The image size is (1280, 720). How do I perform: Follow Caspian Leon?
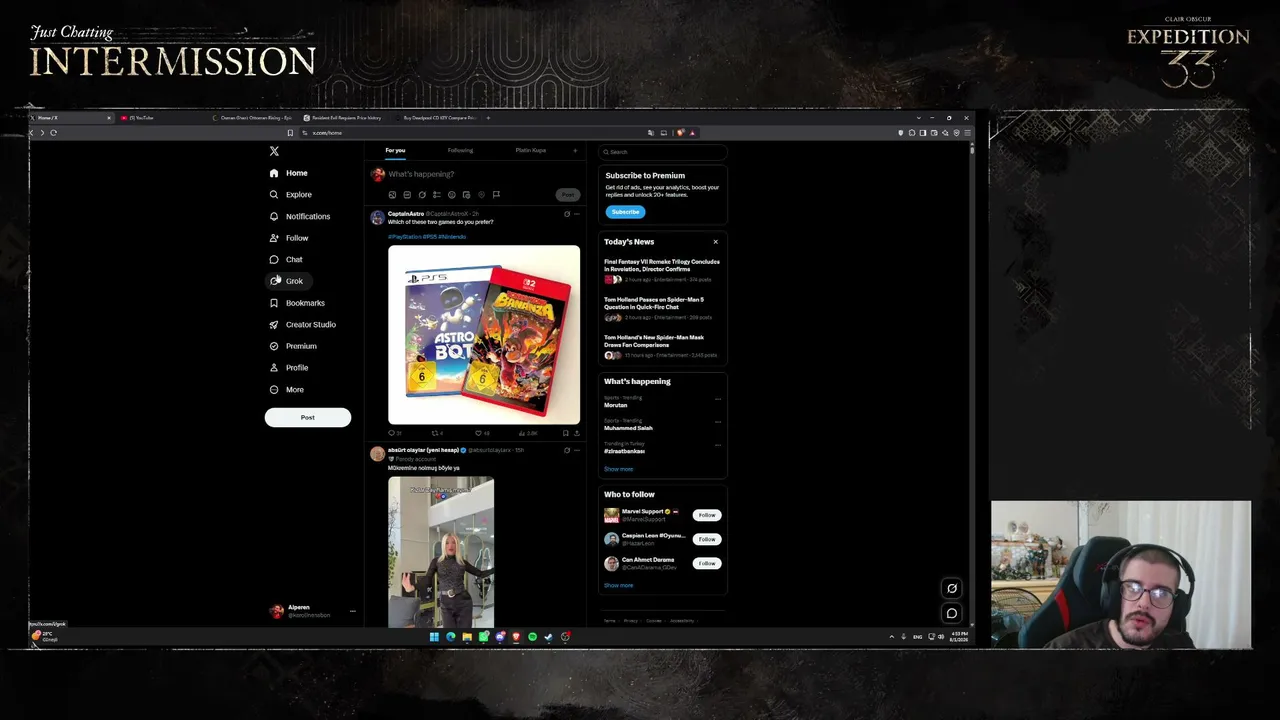(x=707, y=539)
